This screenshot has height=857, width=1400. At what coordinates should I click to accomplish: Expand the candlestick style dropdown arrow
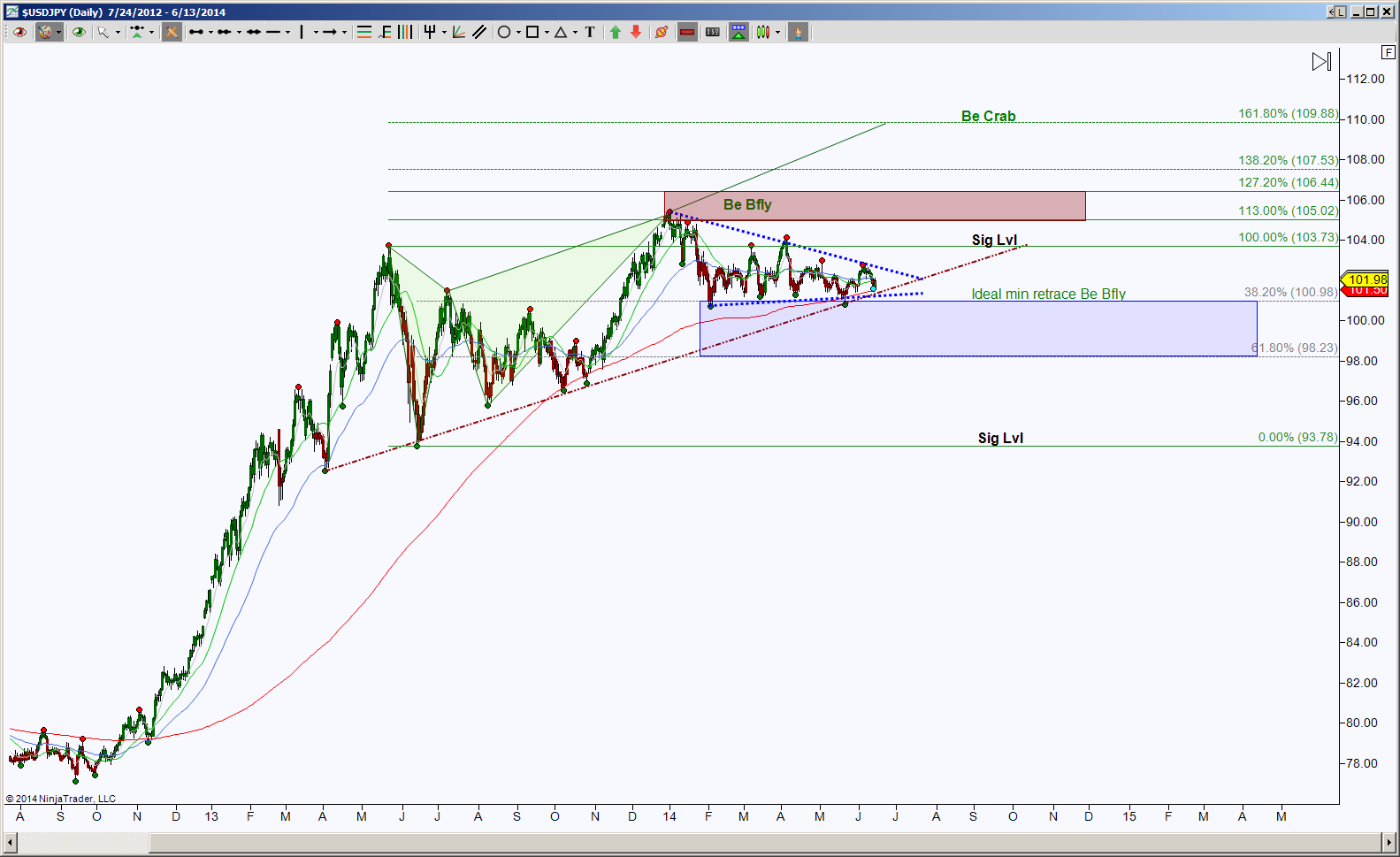click(778, 33)
